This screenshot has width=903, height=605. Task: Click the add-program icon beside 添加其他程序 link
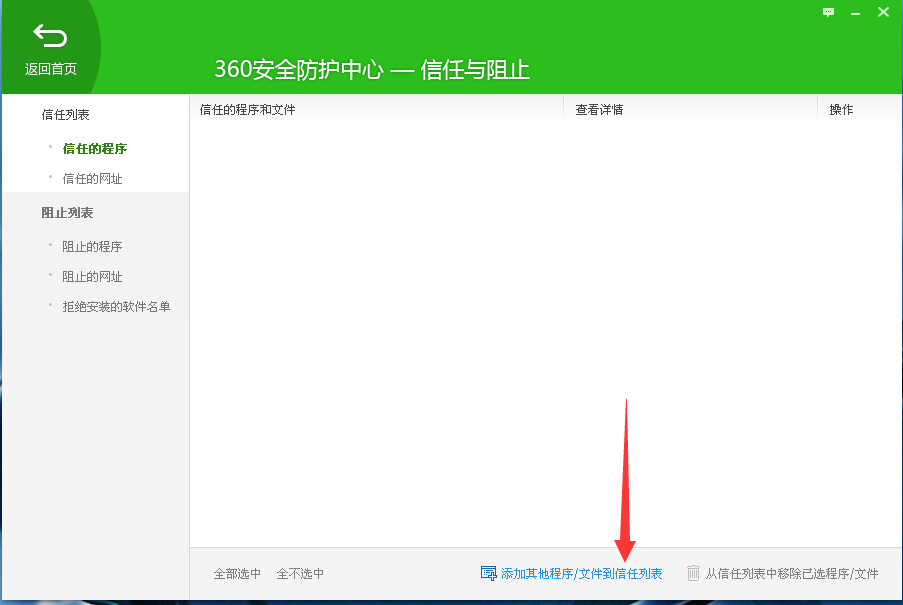pos(489,573)
